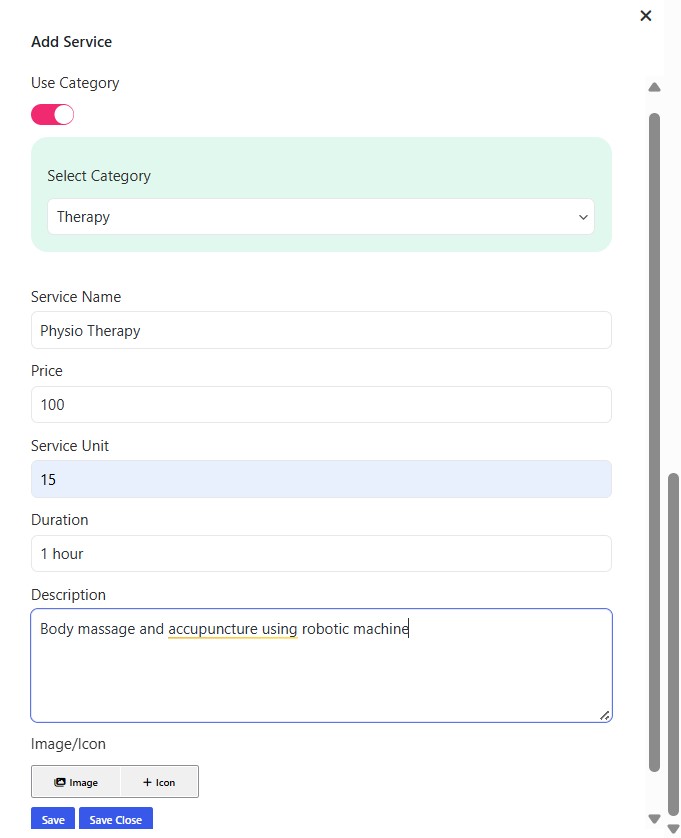Click the inner scrollbar's down arrow
Image resolution: width=681 pixels, height=838 pixels.
pos(655,818)
